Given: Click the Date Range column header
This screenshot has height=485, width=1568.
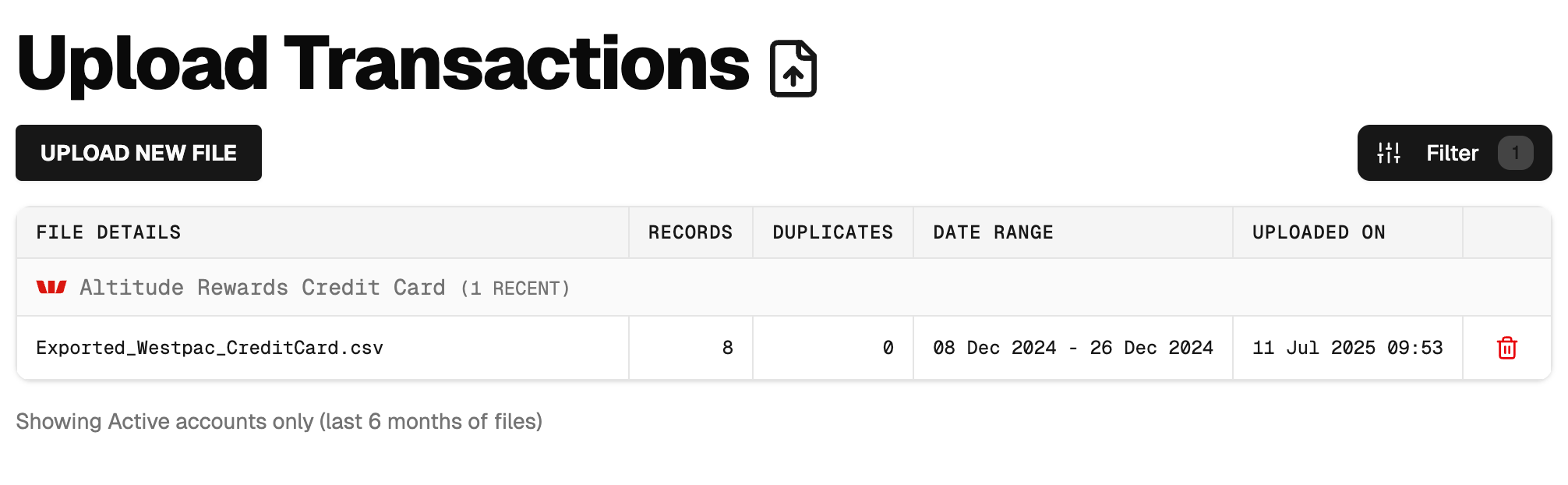Looking at the screenshot, I should click(x=993, y=232).
